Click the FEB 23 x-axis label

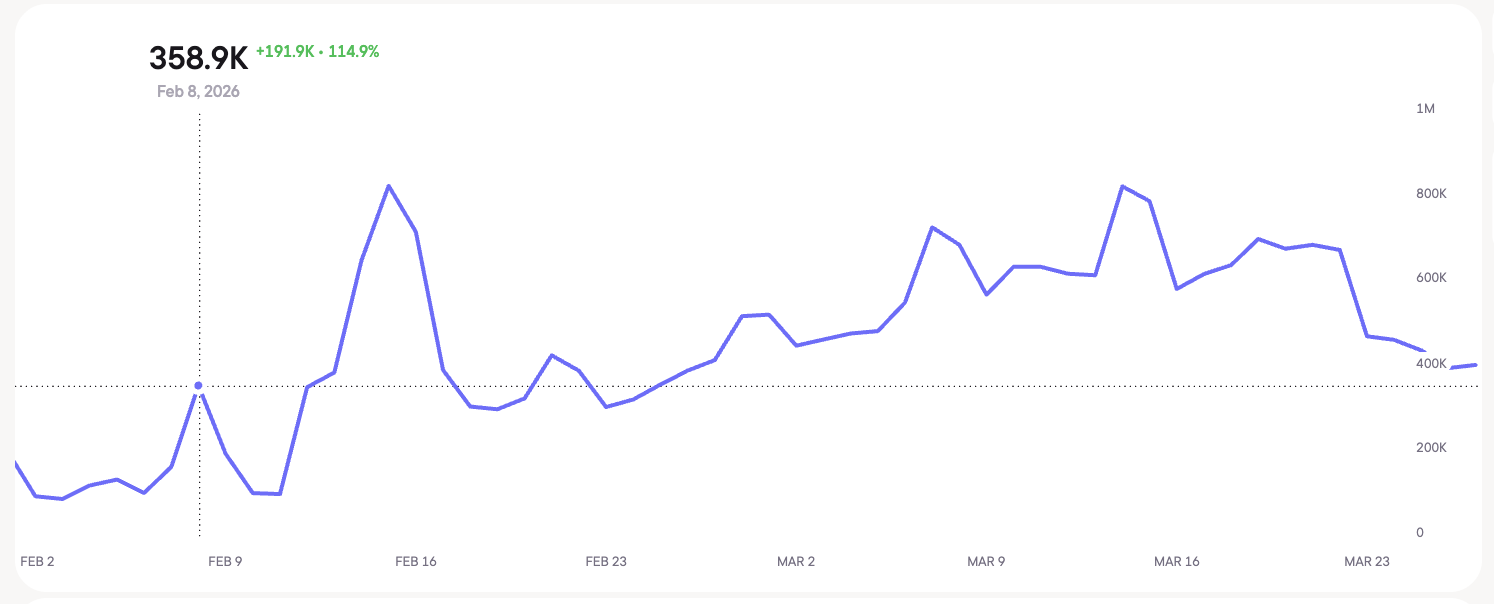point(606,562)
